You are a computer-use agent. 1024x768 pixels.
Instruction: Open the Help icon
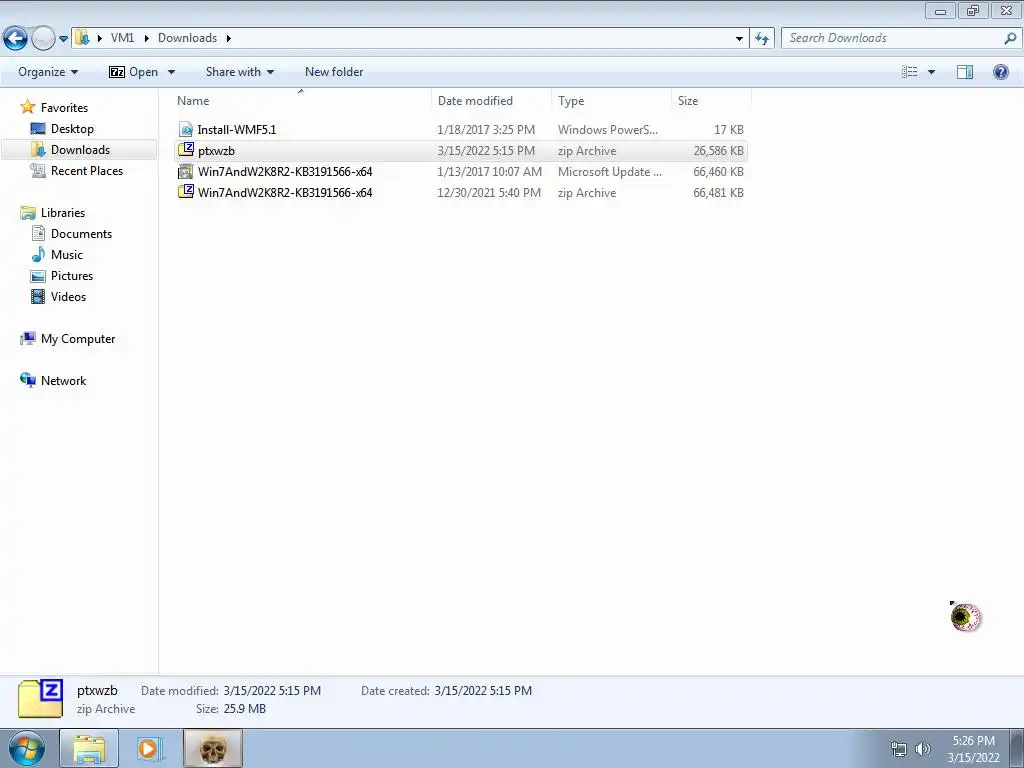[1000, 72]
